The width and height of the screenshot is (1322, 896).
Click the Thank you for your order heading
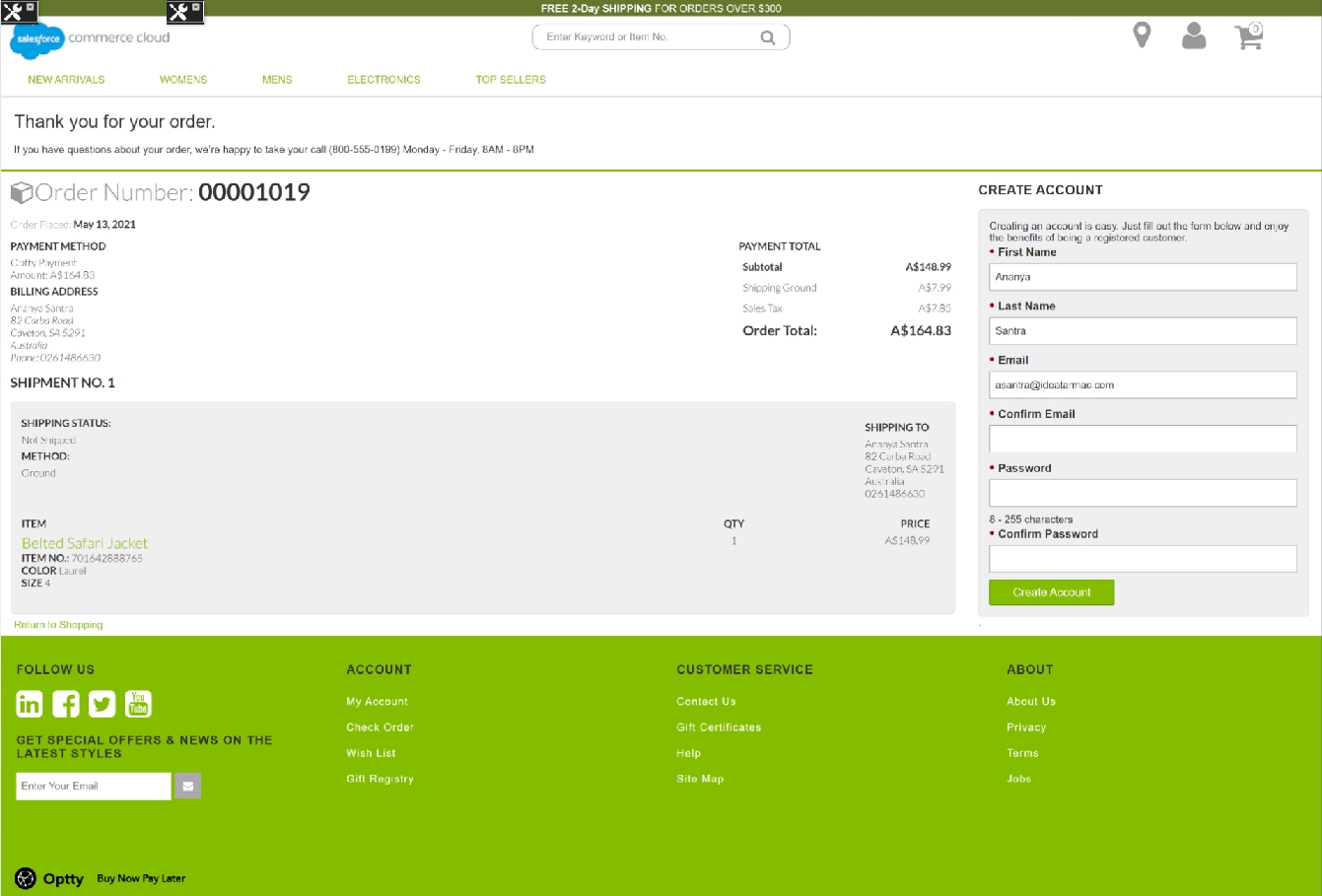point(114,122)
